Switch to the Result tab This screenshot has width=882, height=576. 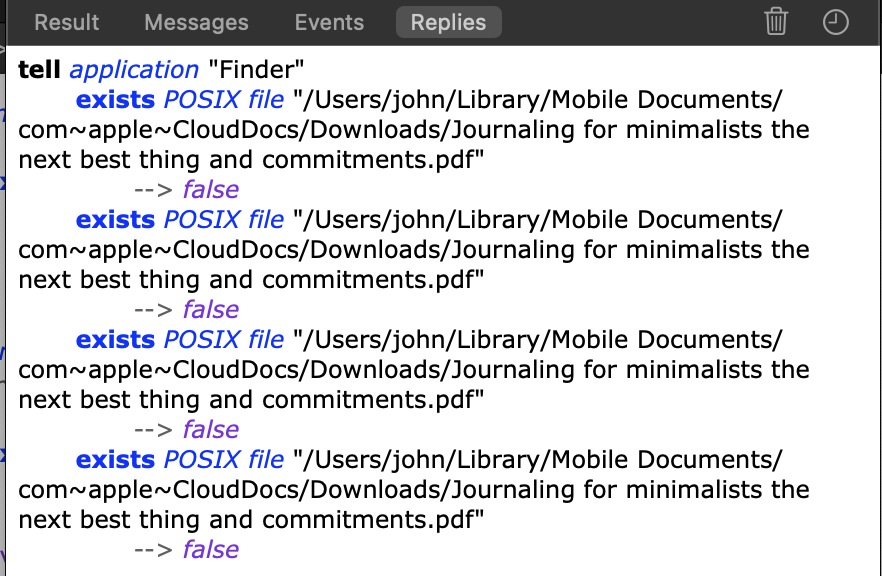coord(66,22)
